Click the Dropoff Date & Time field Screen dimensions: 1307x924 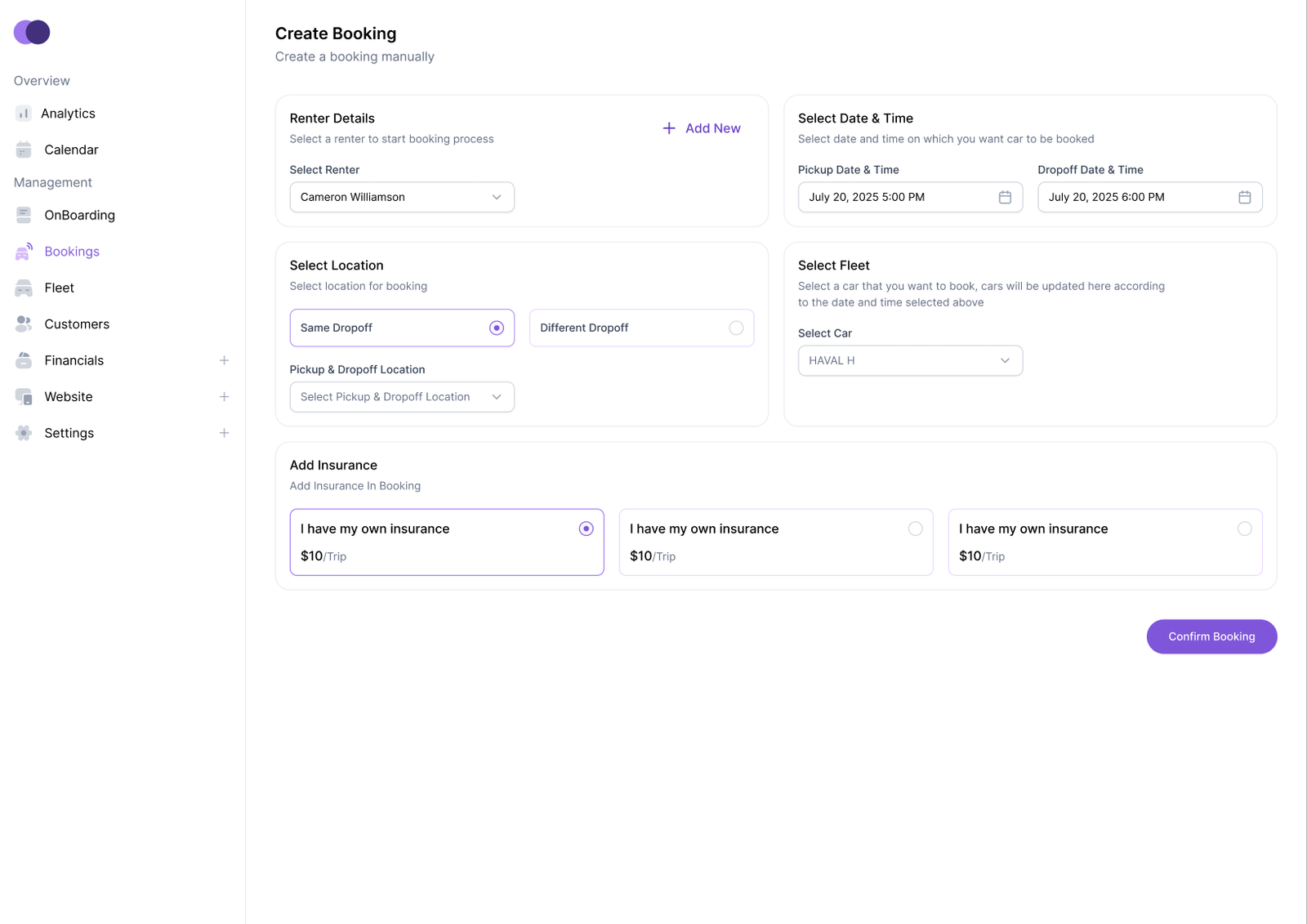tap(1150, 197)
